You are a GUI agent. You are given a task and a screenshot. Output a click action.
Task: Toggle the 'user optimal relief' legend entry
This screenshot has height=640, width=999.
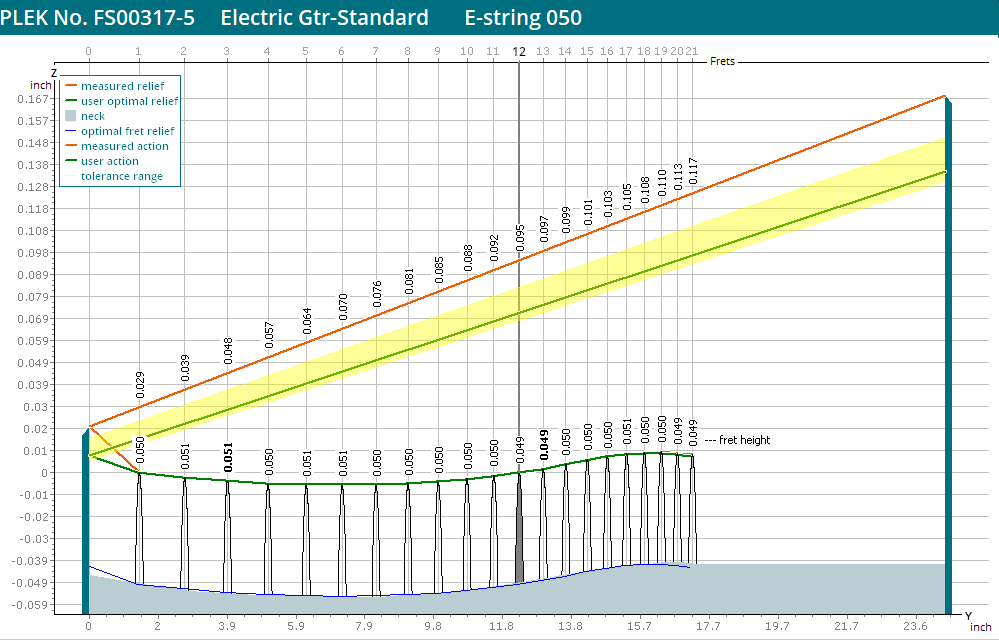pos(129,101)
